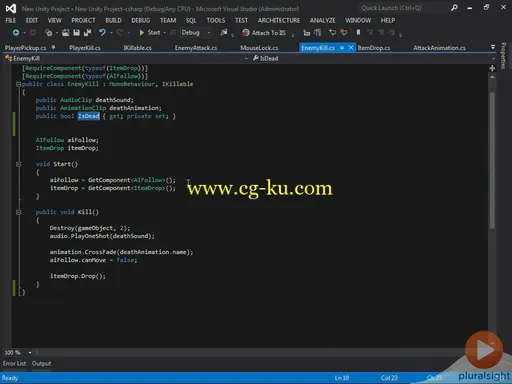512x384 pixels.
Task: Click the vertical scrollbar thumb in editor
Action: pyautogui.click(x=492, y=161)
